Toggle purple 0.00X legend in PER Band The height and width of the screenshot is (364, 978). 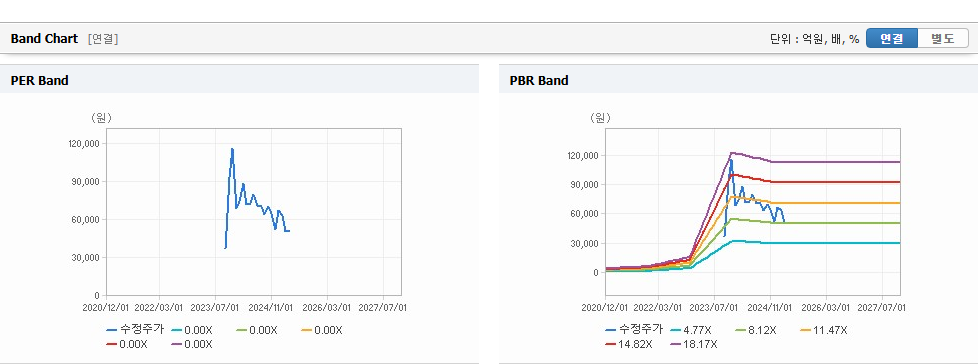click(191, 343)
